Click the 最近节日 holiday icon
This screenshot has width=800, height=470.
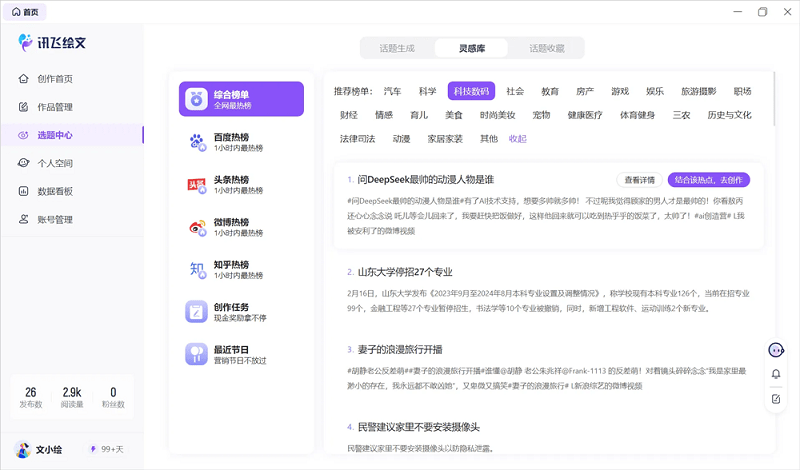click(x=197, y=354)
